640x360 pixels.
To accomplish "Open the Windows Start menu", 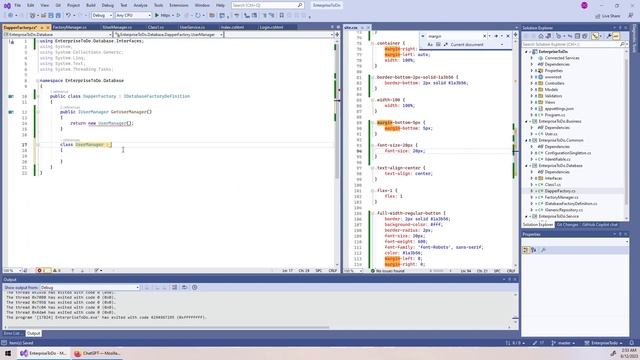I will (8, 353).
